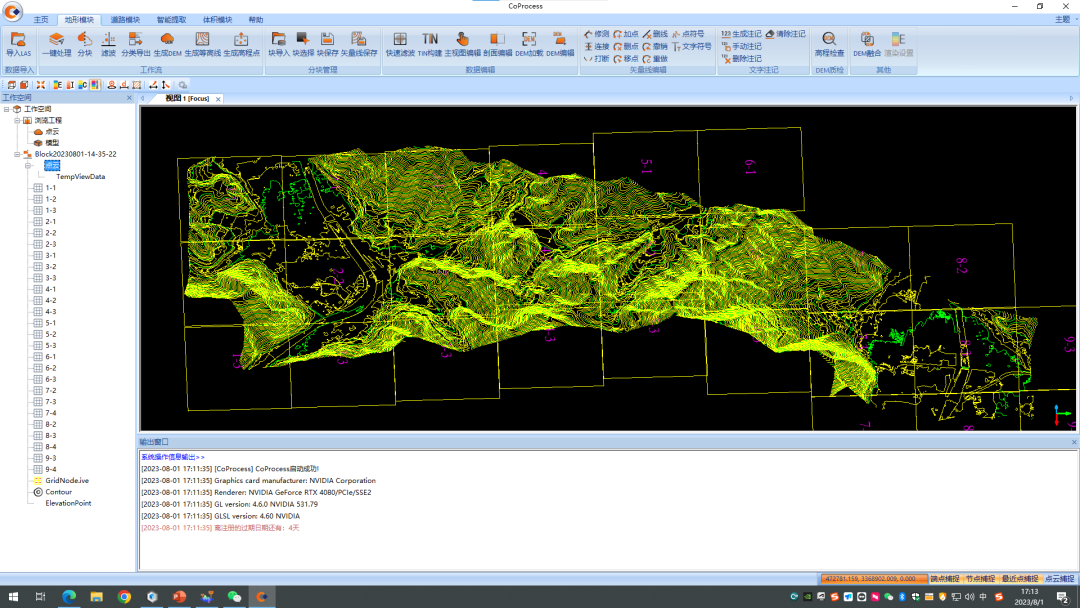Image resolution: width=1080 pixels, height=608 pixels.
Task: Toggle 最近点捕捉 nearest-point snapping
Action: pyautogui.click(x=1020, y=579)
